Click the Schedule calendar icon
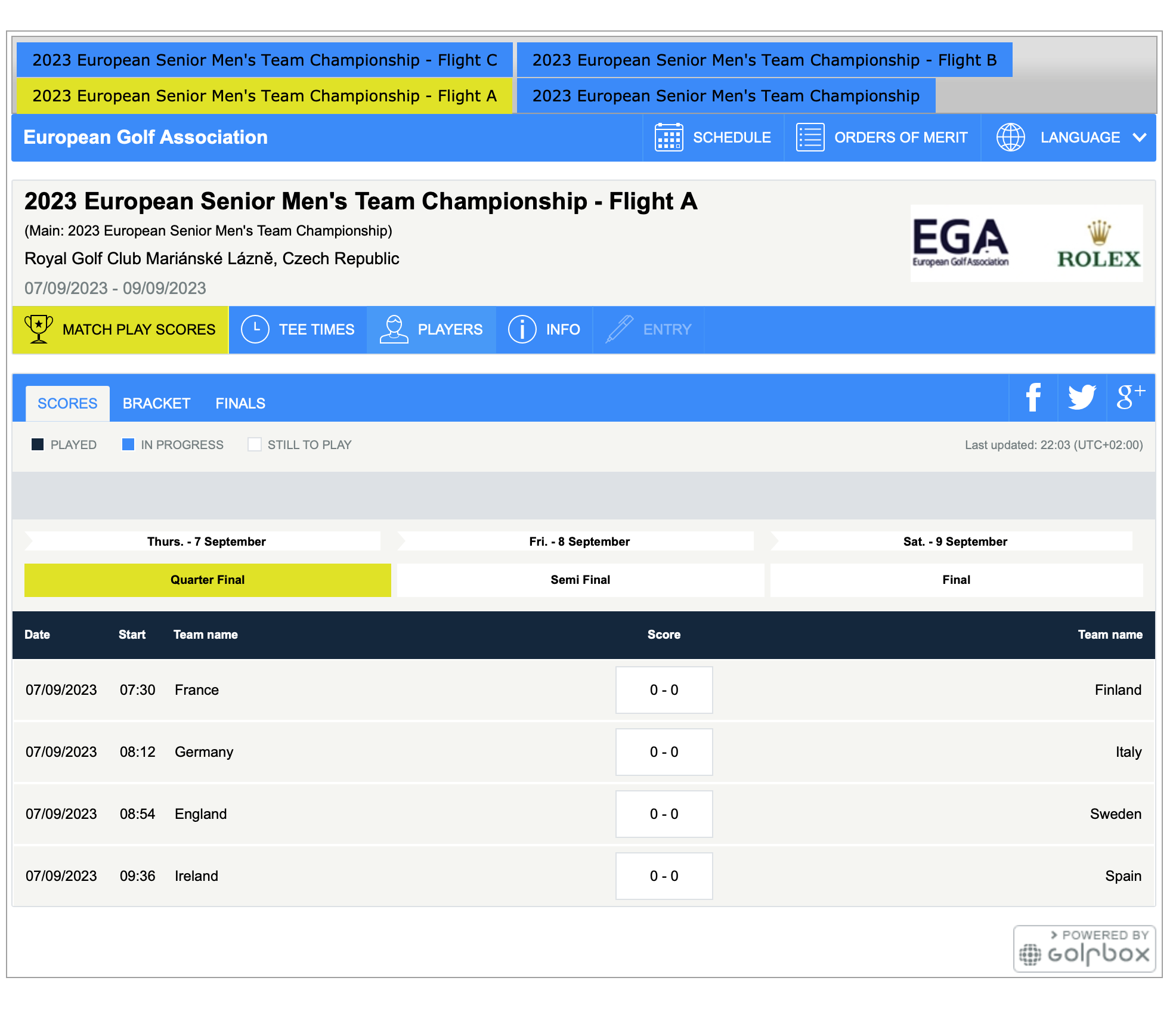The width and height of the screenshot is (1176, 1027). [x=669, y=137]
